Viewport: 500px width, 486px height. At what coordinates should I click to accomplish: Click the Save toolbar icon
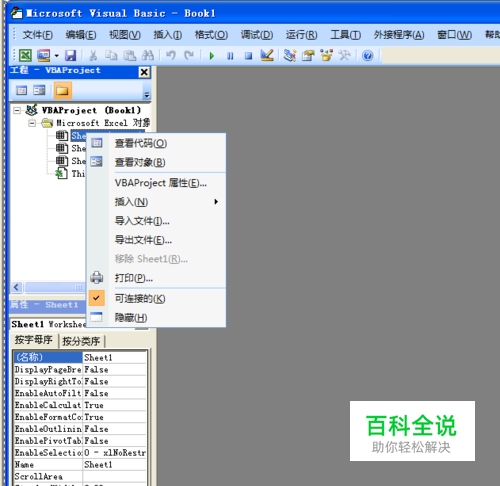[x=70, y=55]
